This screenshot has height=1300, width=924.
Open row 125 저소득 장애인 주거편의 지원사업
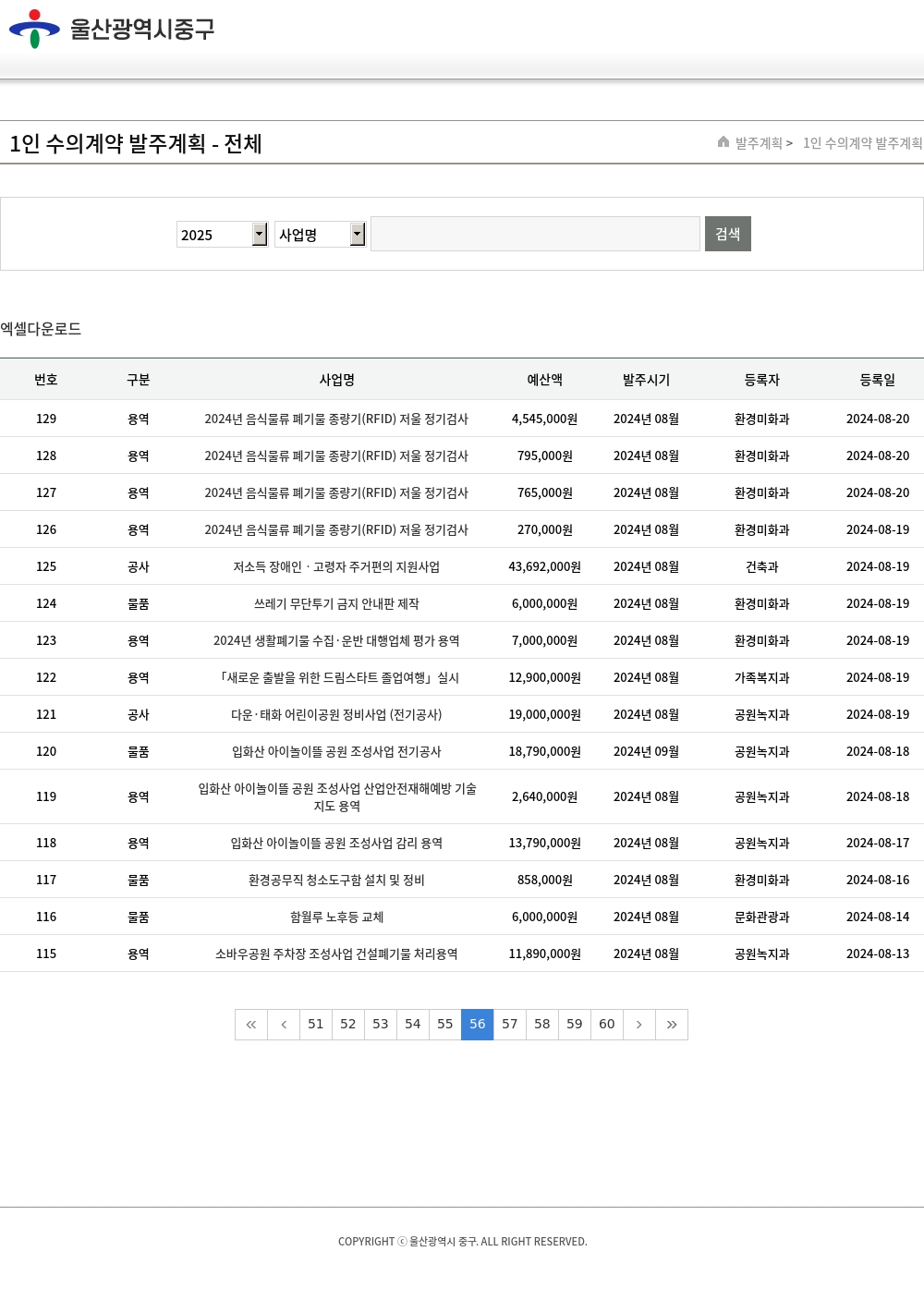[x=336, y=567]
